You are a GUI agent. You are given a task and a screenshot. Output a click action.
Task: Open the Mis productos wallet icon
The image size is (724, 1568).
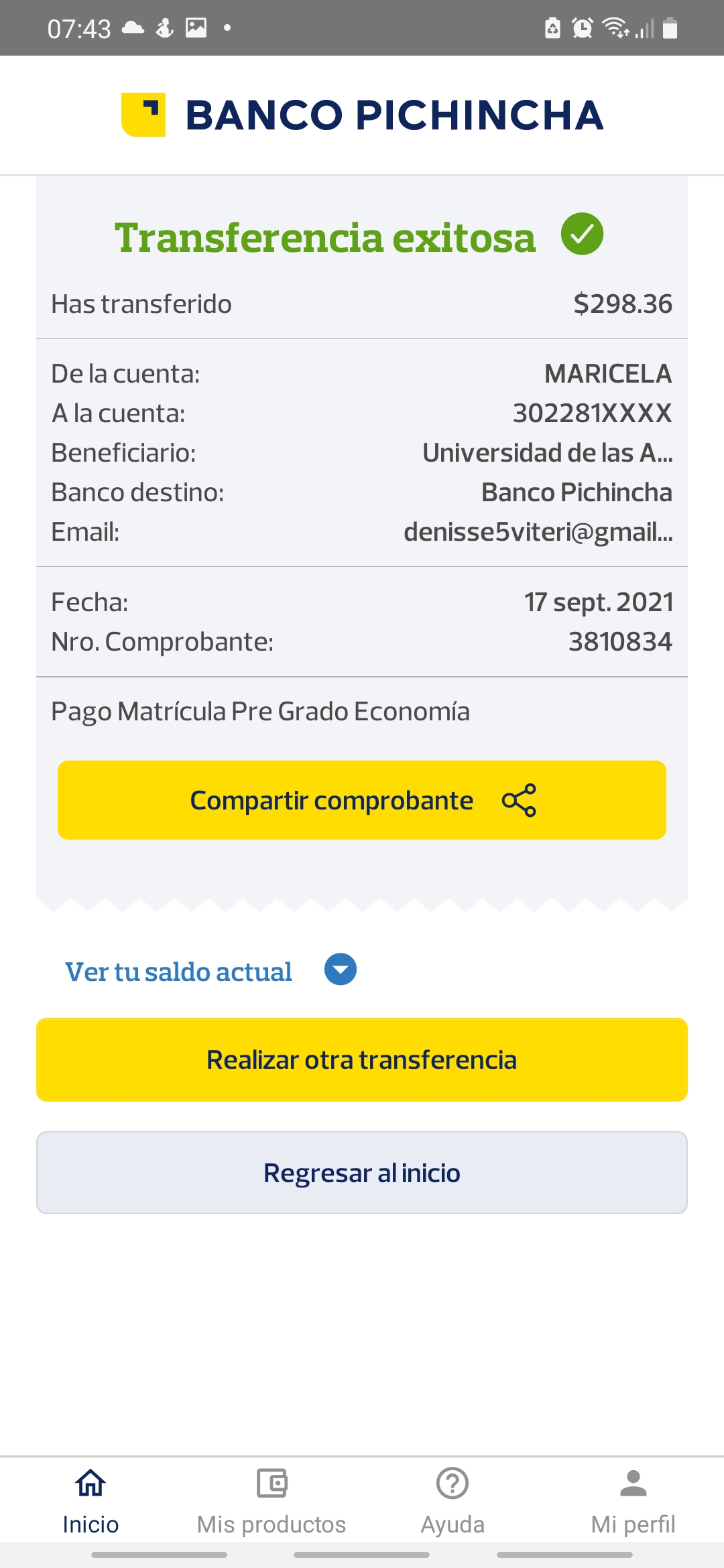[271, 1482]
